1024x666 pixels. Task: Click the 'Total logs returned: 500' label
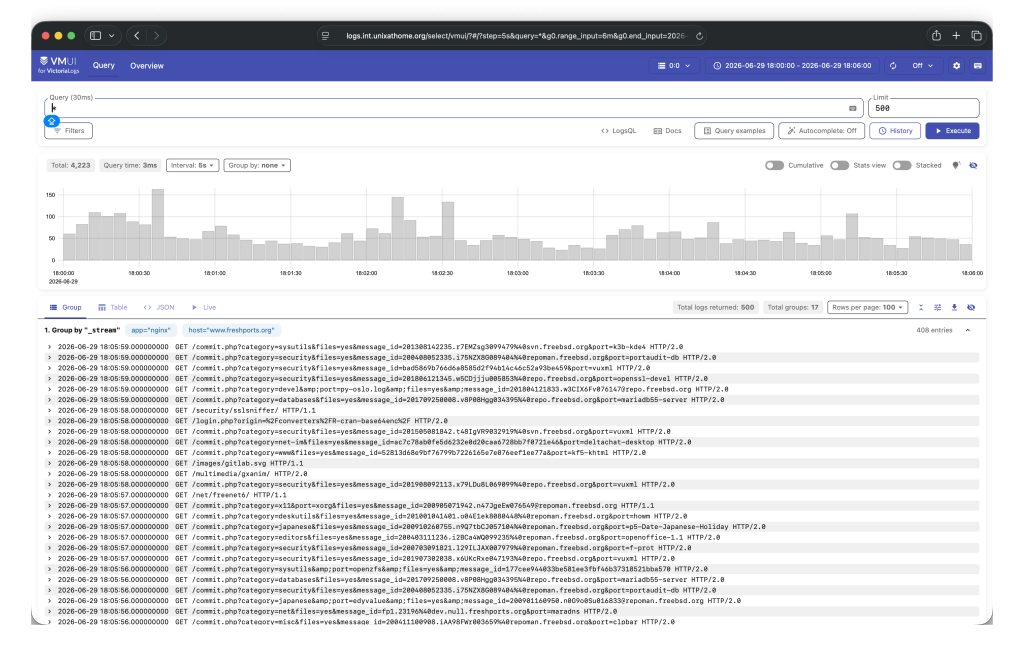pyautogui.click(x=715, y=308)
